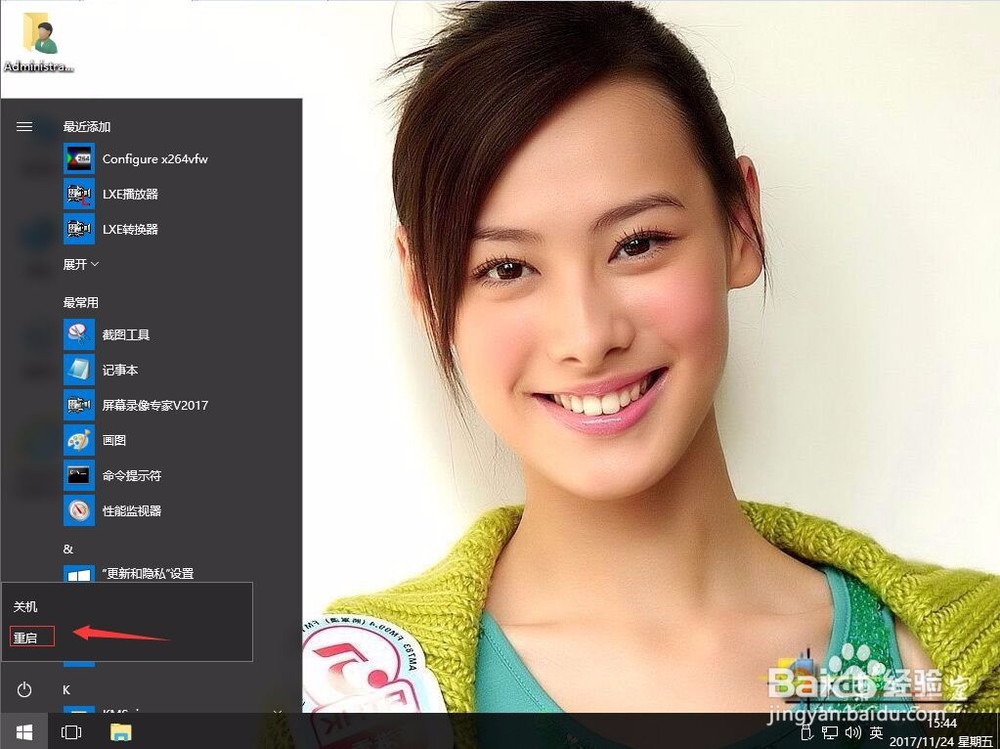The image size is (1000, 749).
Task: Open Task View from the taskbar
Action: 71,732
